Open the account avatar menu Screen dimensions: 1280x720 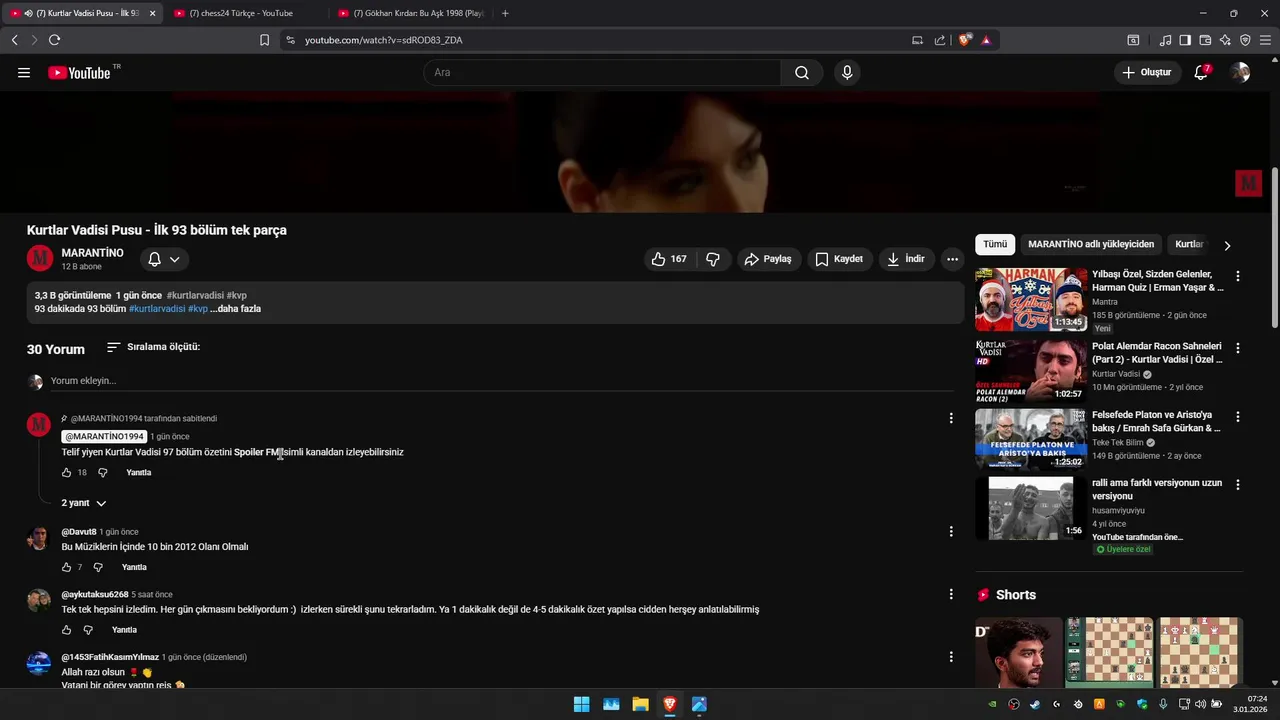[1240, 72]
